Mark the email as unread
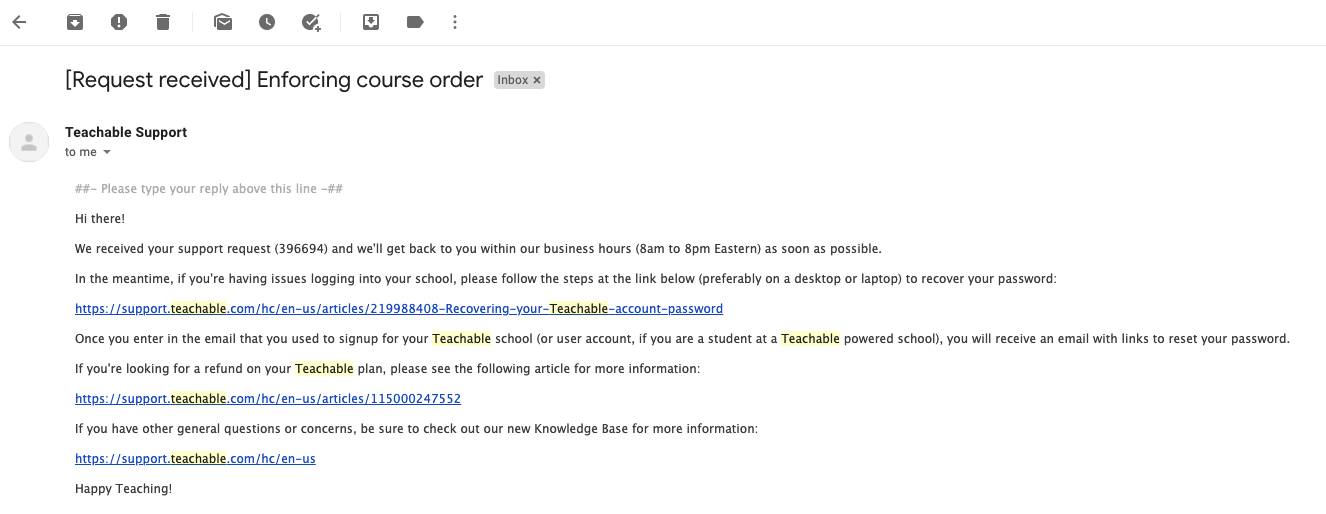 point(223,22)
